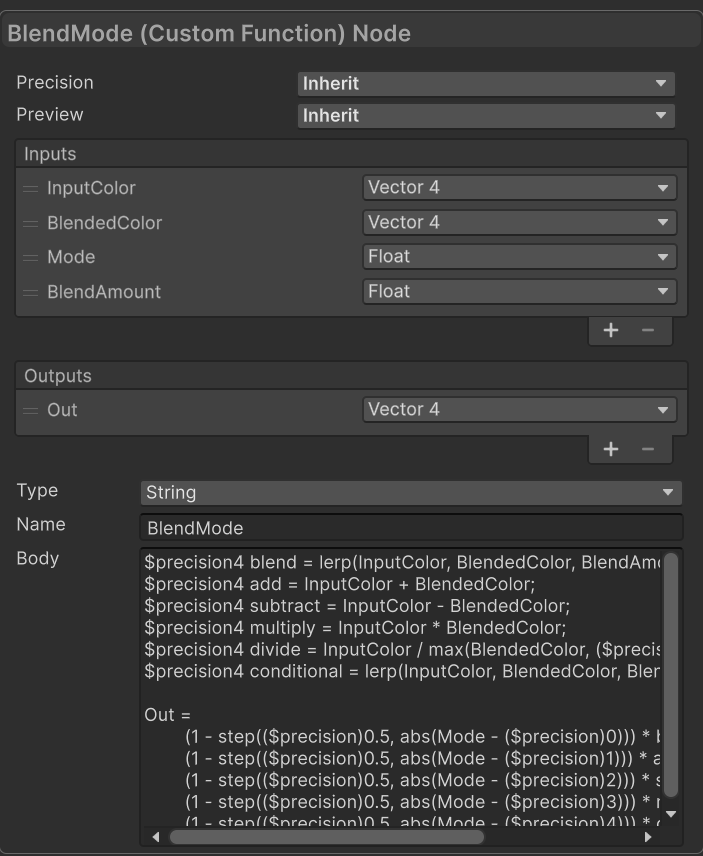Viewport: 703px width, 856px height.
Task: Grab the BlendedColor row reorder handle
Action: click(31, 224)
